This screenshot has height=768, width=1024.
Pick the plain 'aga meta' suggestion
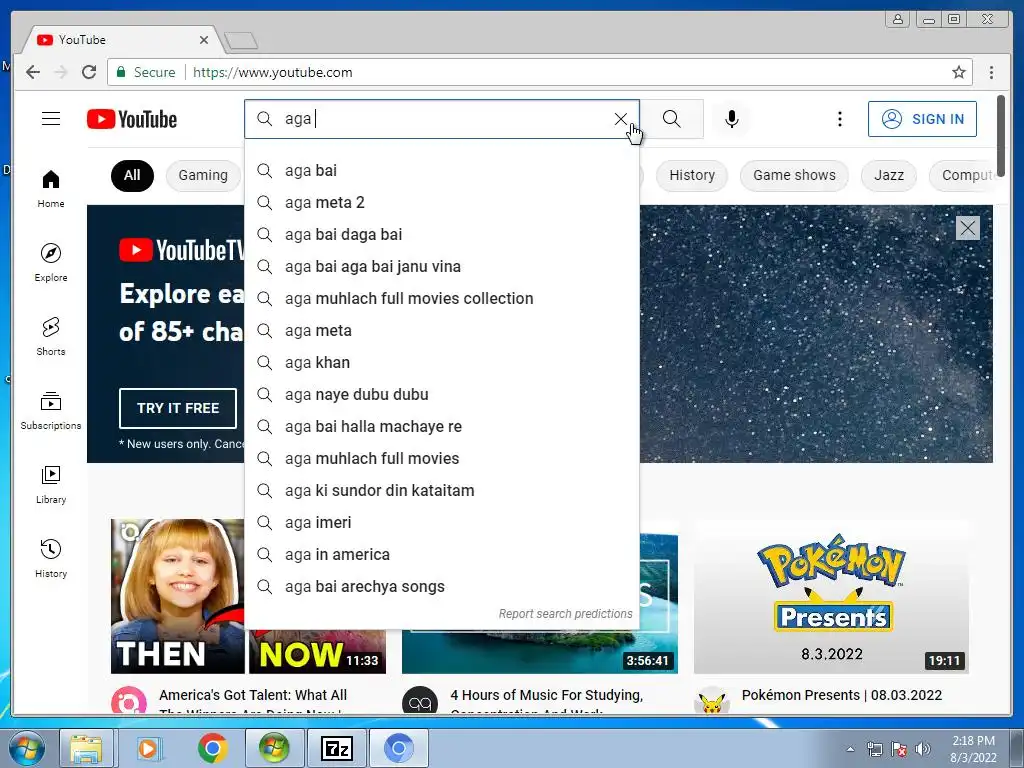[442, 330]
